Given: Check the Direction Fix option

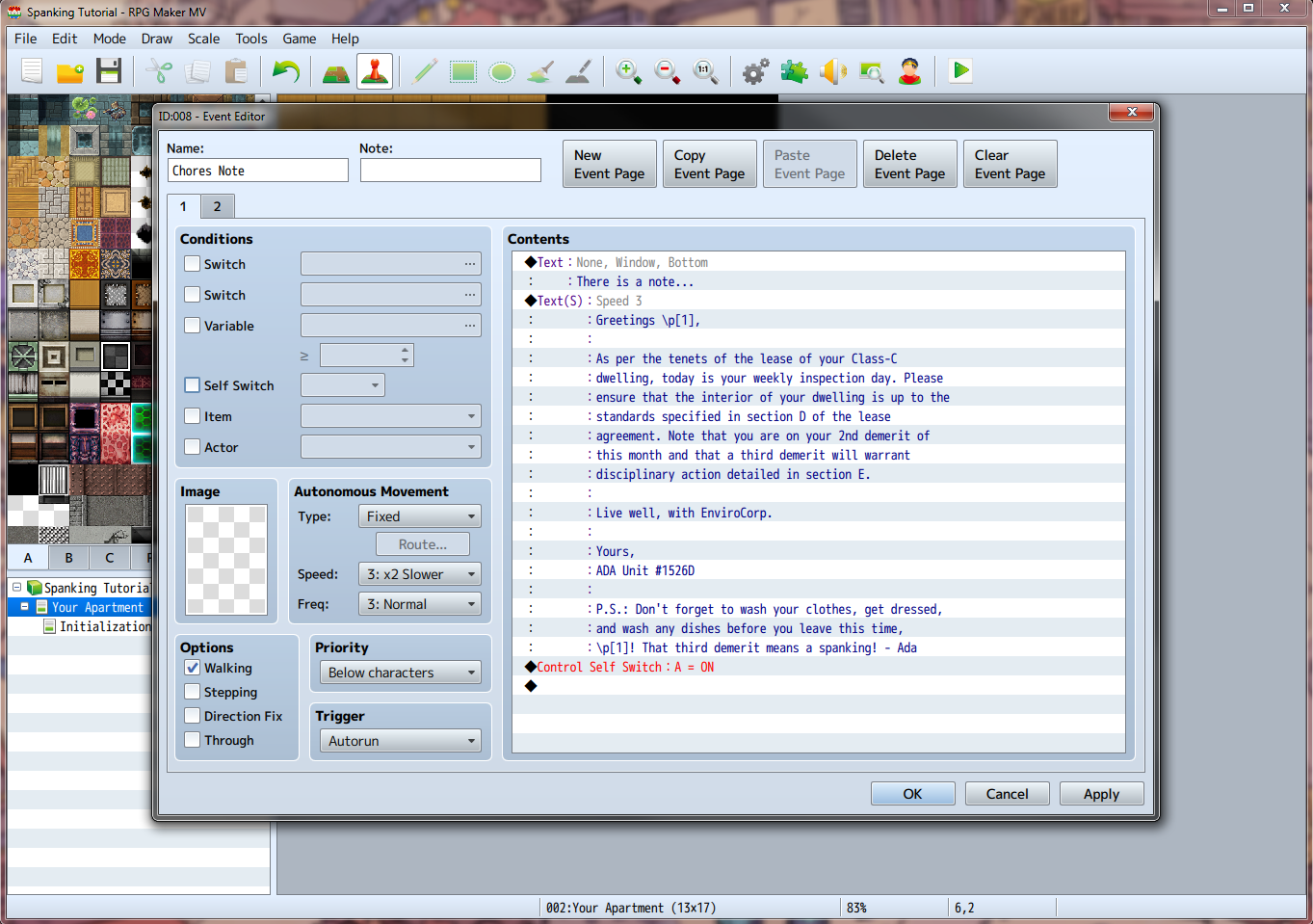Looking at the screenshot, I should point(193,716).
